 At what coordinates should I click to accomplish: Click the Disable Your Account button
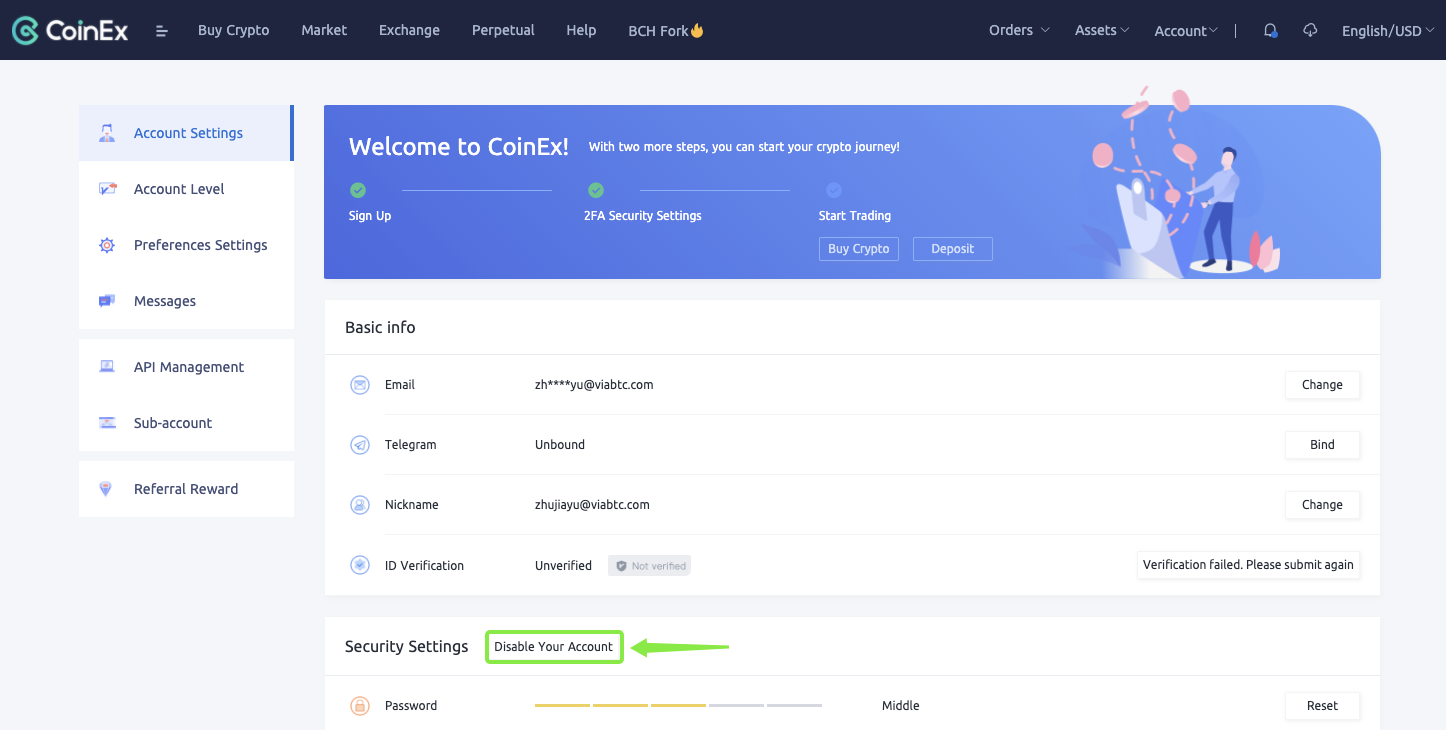[x=554, y=647]
